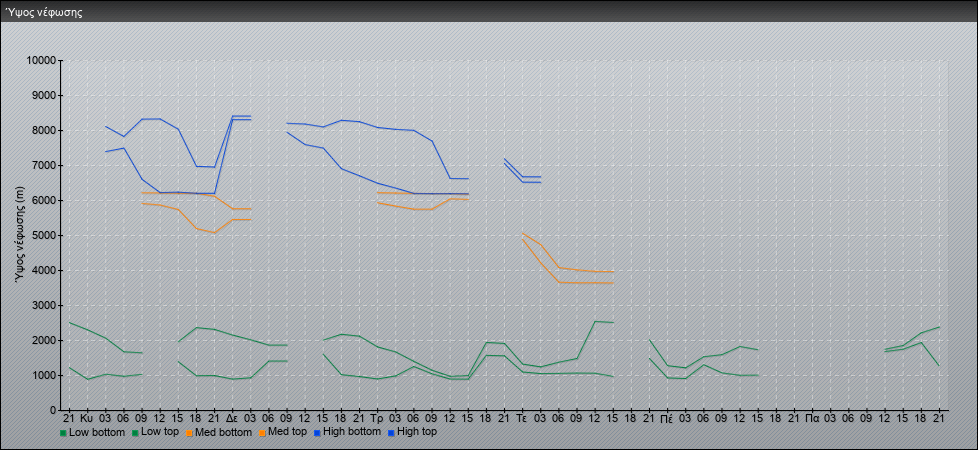Select the 6000 y-axis tick label
Screen dimensions: 978x450
click(44, 200)
